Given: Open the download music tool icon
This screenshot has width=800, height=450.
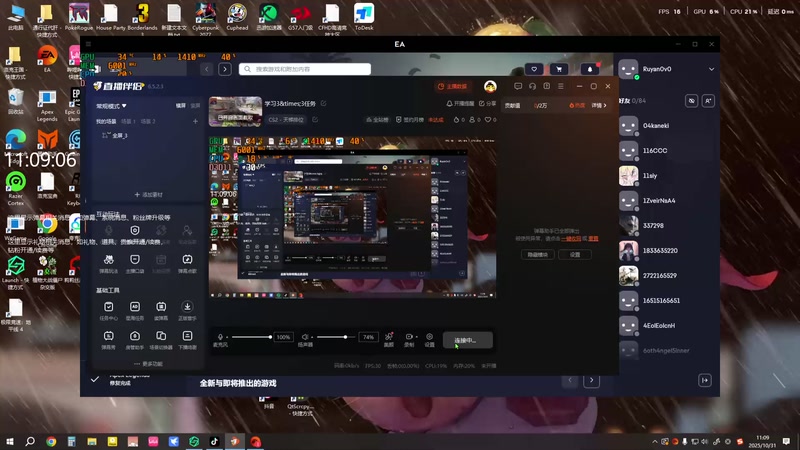Looking at the screenshot, I should pyautogui.click(x=187, y=307).
